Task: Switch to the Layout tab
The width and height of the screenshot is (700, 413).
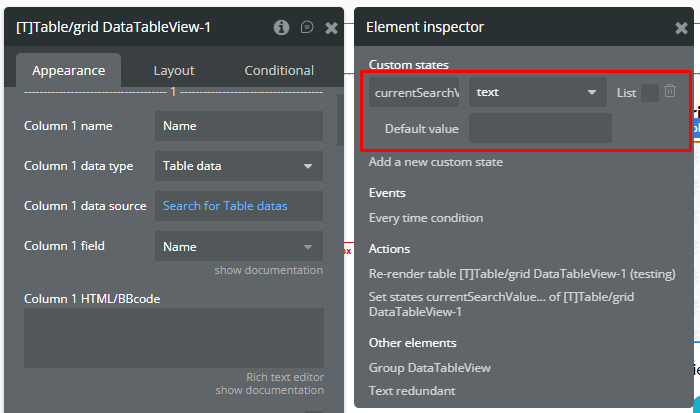Action: click(x=174, y=70)
